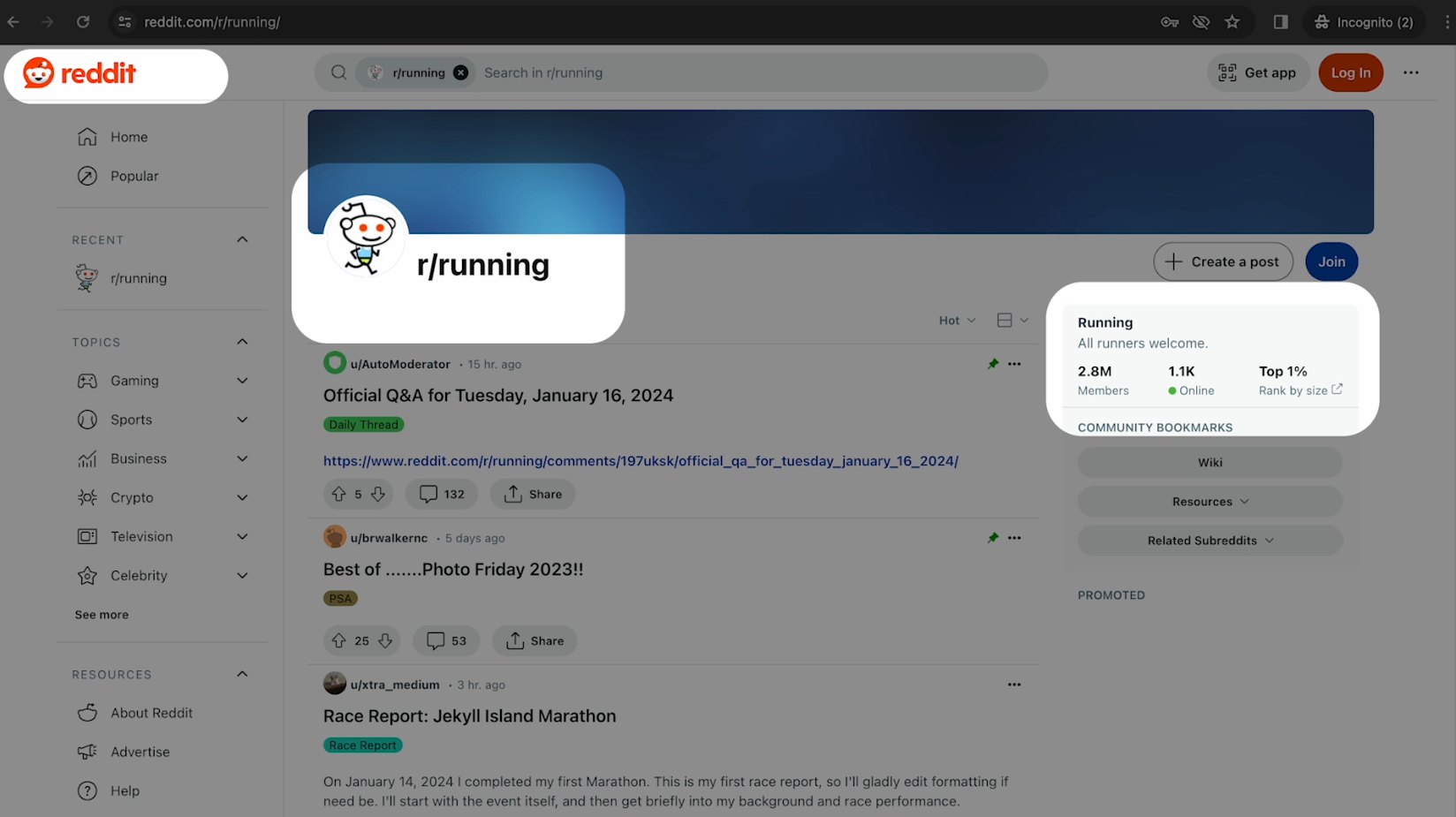This screenshot has width=1456, height=817.
Task: Join the r/running community
Action: tap(1331, 261)
